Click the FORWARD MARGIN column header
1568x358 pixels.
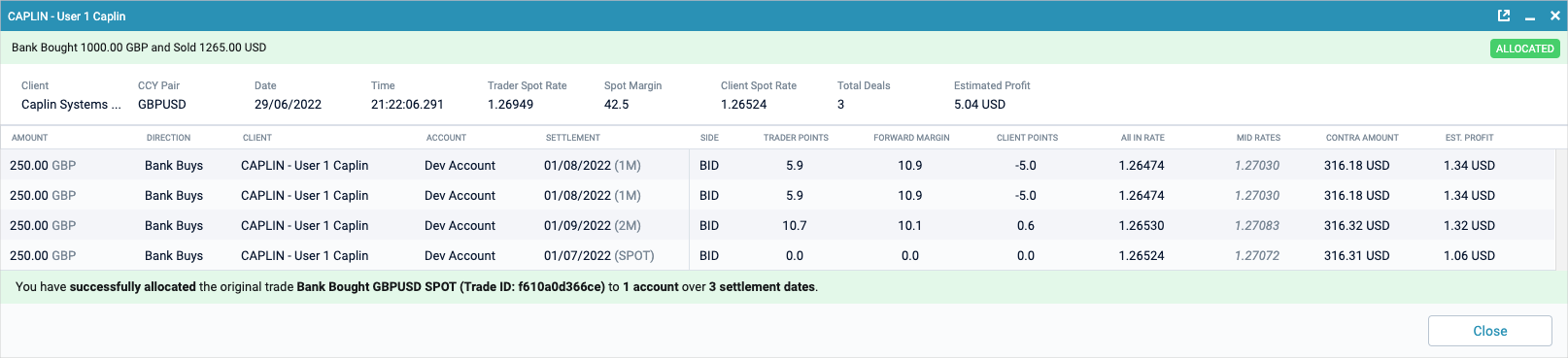(x=911, y=138)
